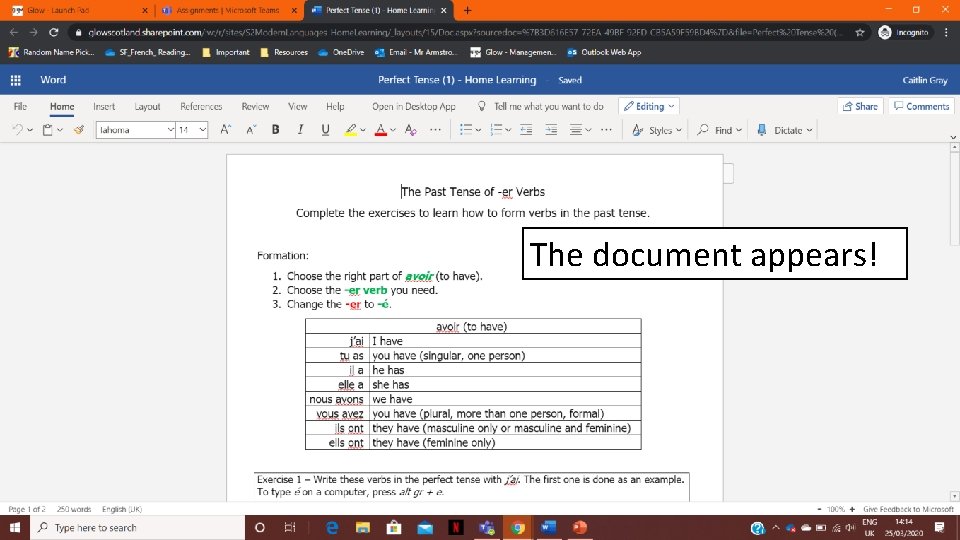
Task: Click the paragraph alignment icon
Action: click(x=576, y=130)
